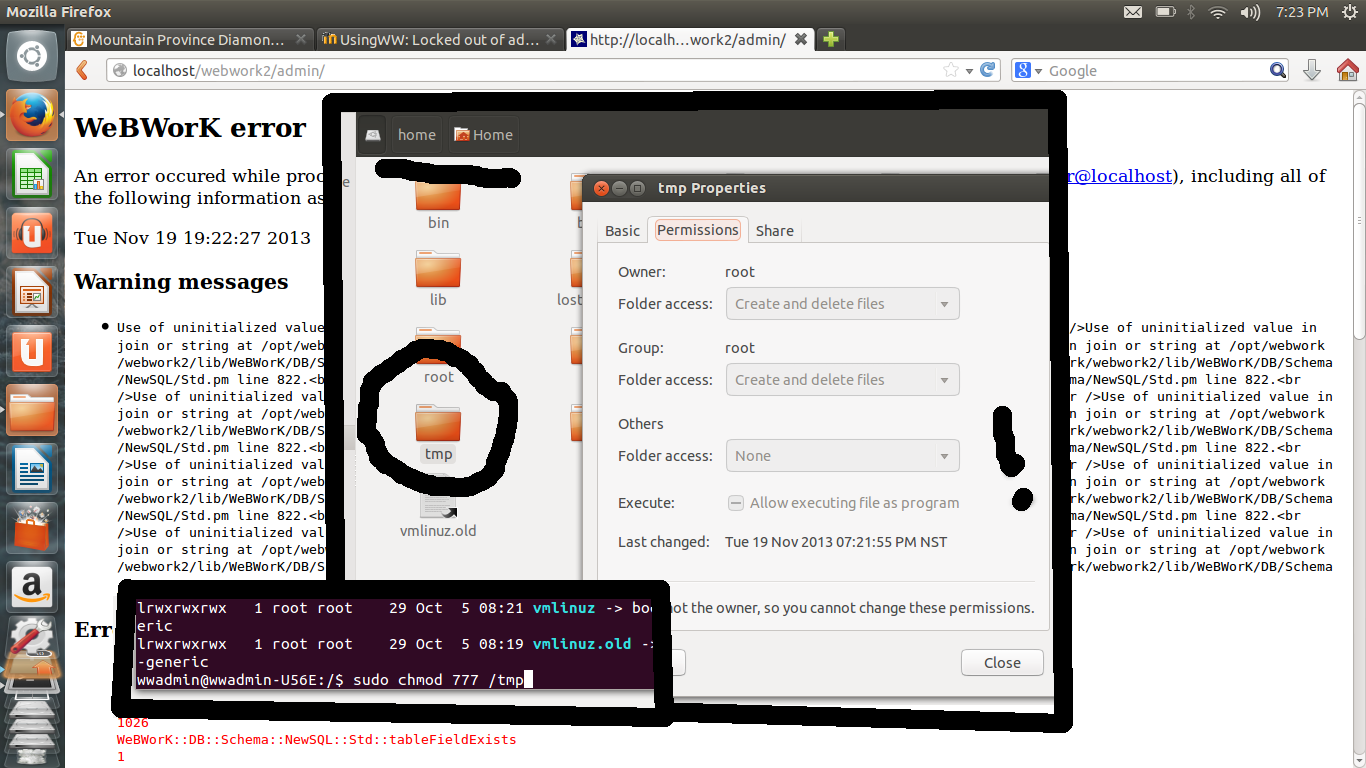Open the Bluetooth indicator menu

(1191, 12)
